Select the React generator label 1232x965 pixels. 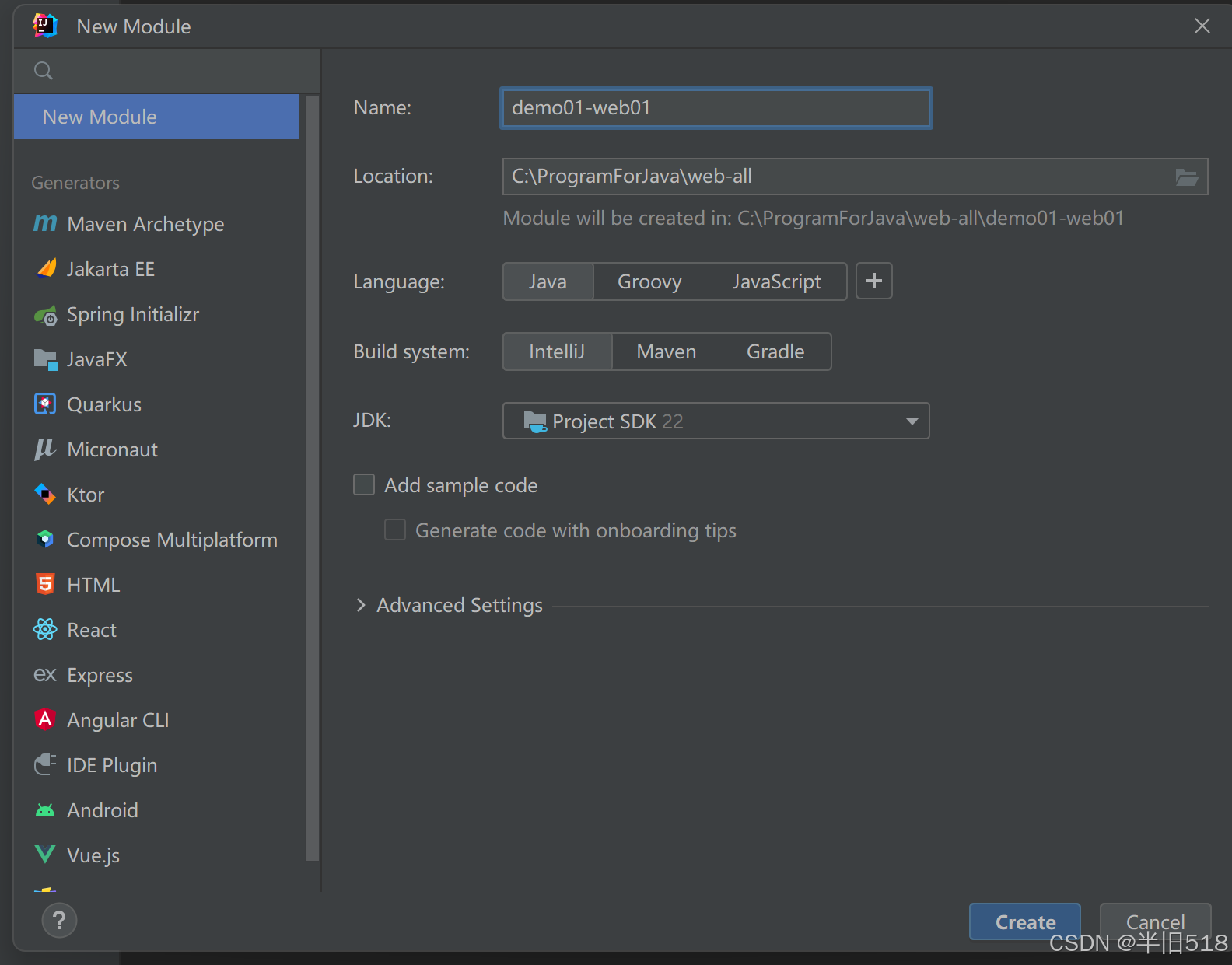92,630
